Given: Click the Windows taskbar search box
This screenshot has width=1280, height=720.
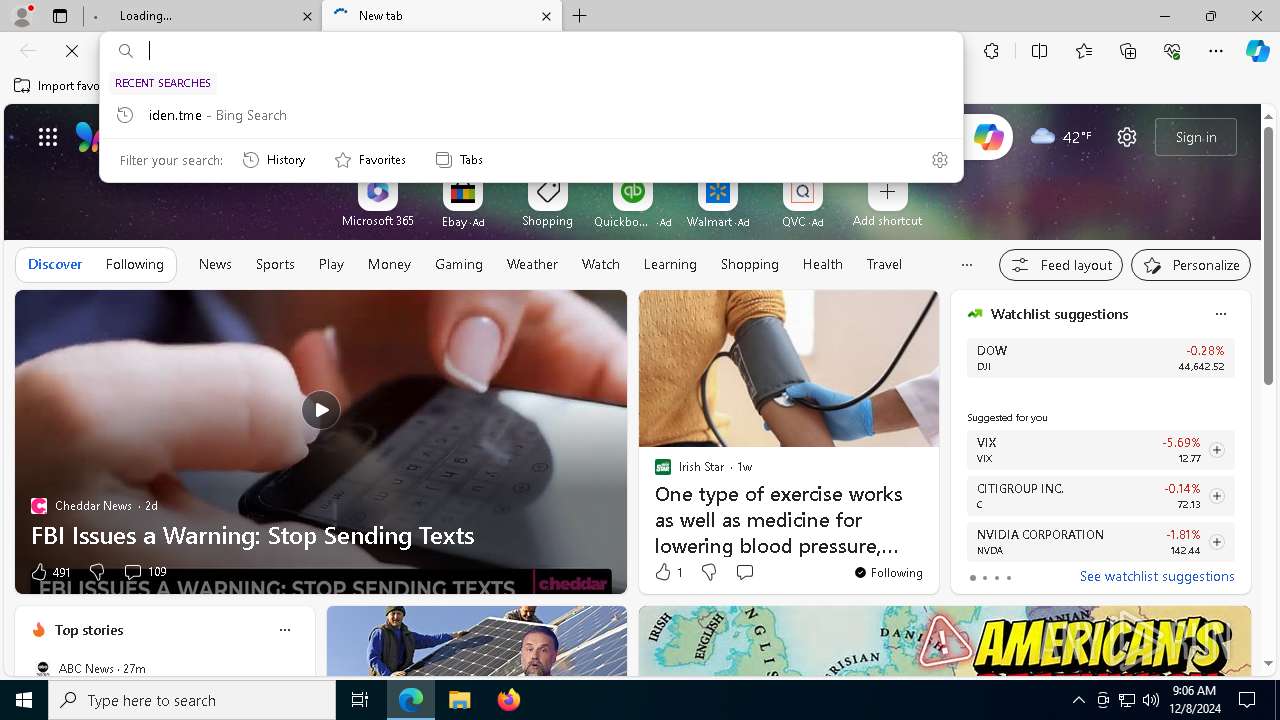Looking at the screenshot, I should (192, 700).
